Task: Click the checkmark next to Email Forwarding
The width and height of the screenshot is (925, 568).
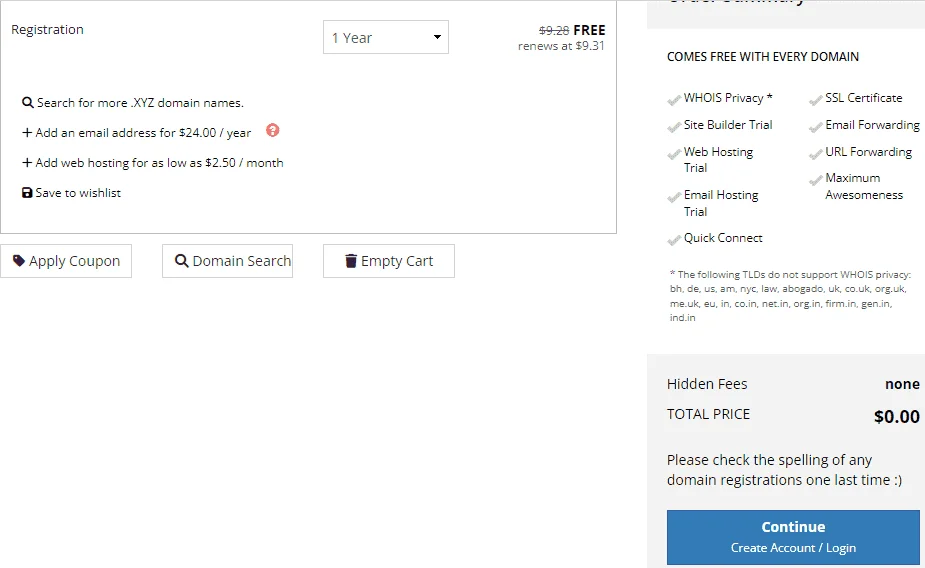Action: coord(815,127)
